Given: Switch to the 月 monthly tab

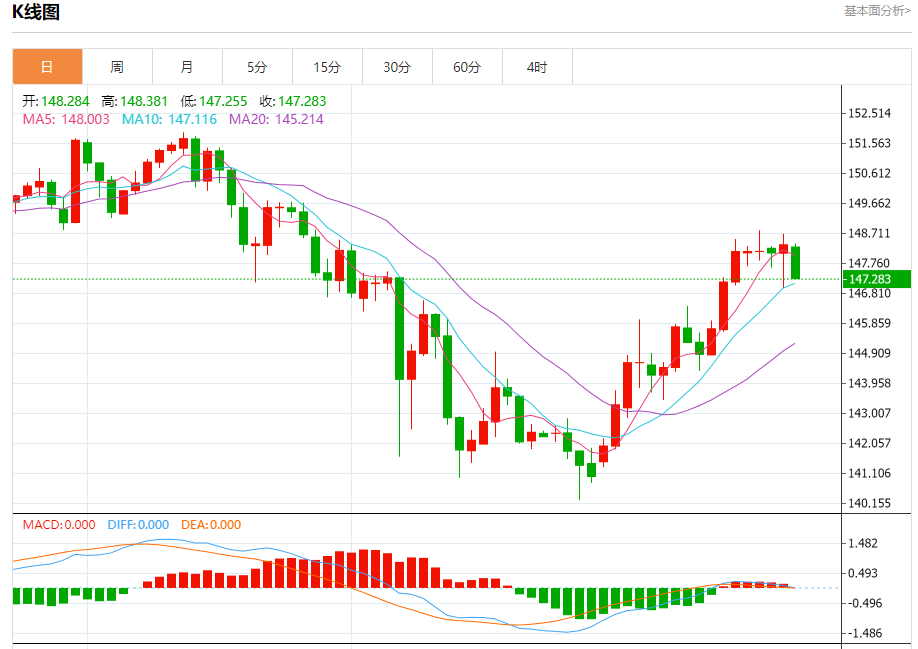Looking at the screenshot, I should tap(187, 67).
